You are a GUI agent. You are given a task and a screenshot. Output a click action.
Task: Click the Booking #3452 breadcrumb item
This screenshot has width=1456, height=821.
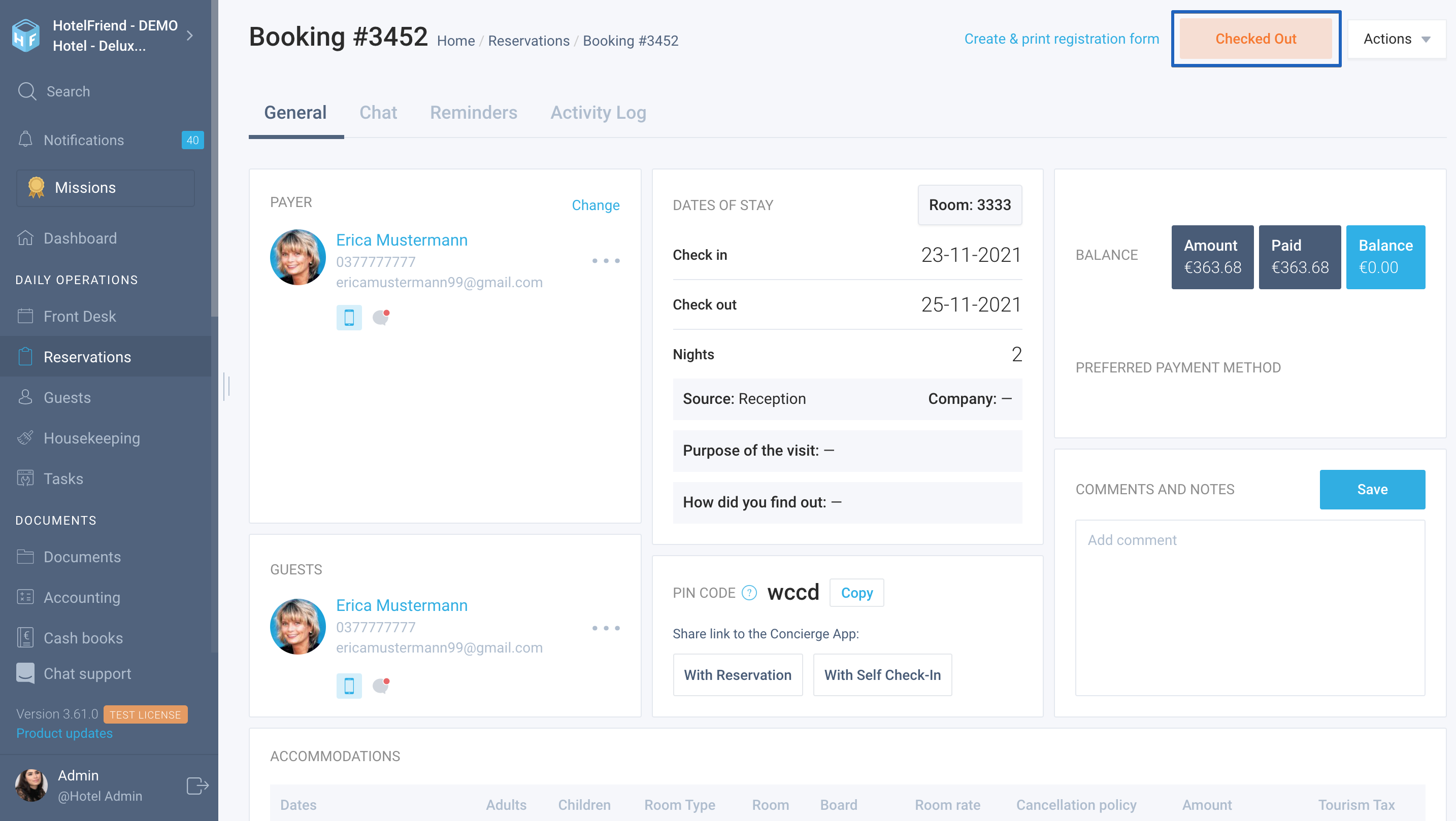point(630,41)
